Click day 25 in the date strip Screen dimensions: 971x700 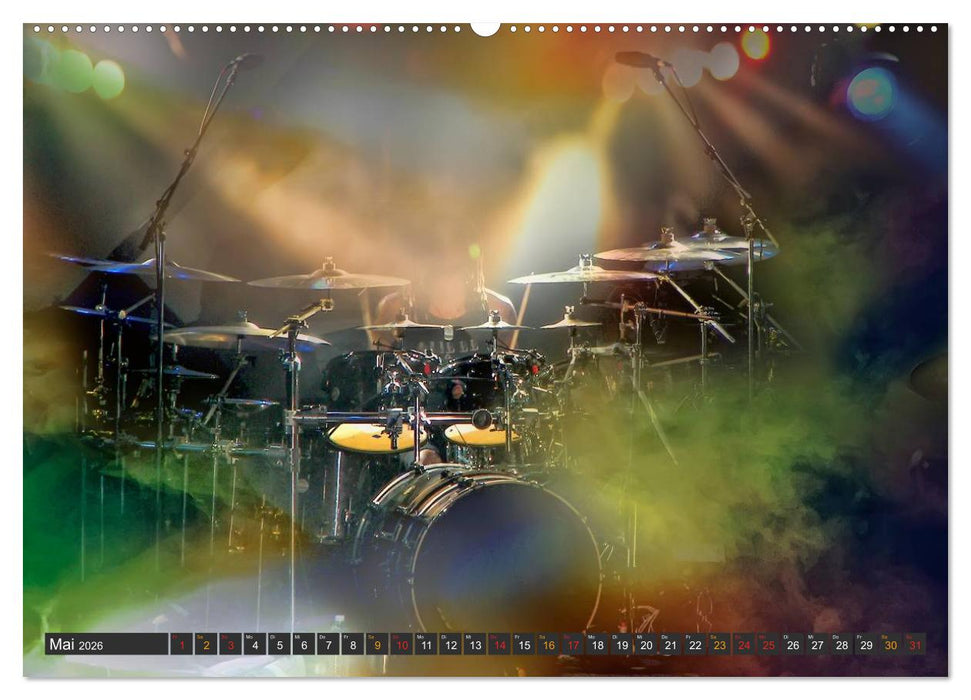tap(768, 644)
